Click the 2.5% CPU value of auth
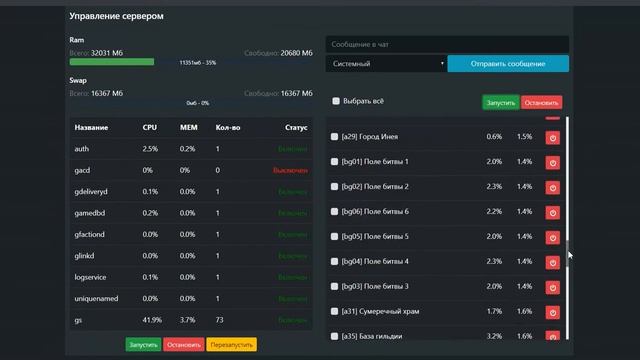This screenshot has width=640, height=360. 150,149
